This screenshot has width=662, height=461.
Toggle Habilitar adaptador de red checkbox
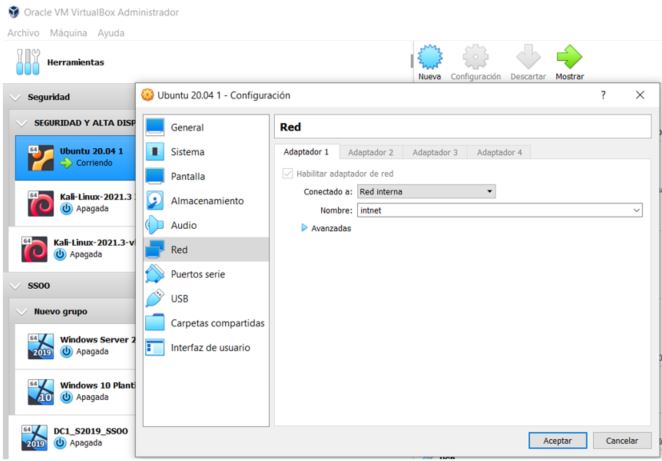[288, 174]
